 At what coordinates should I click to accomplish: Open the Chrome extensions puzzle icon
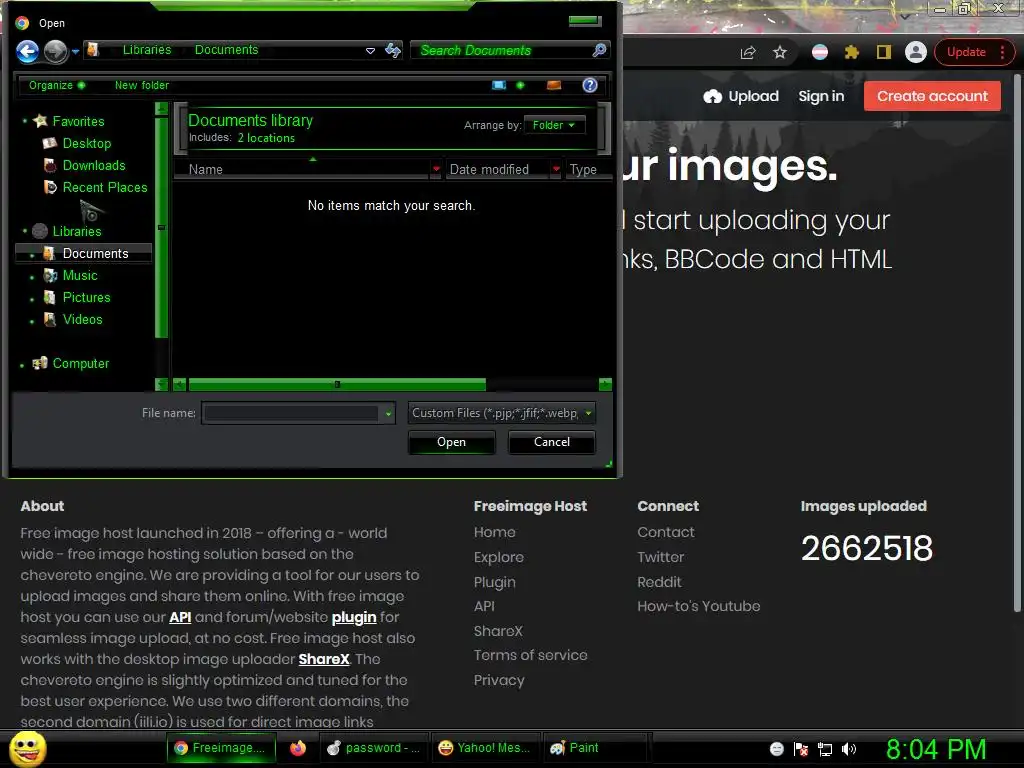tap(852, 52)
